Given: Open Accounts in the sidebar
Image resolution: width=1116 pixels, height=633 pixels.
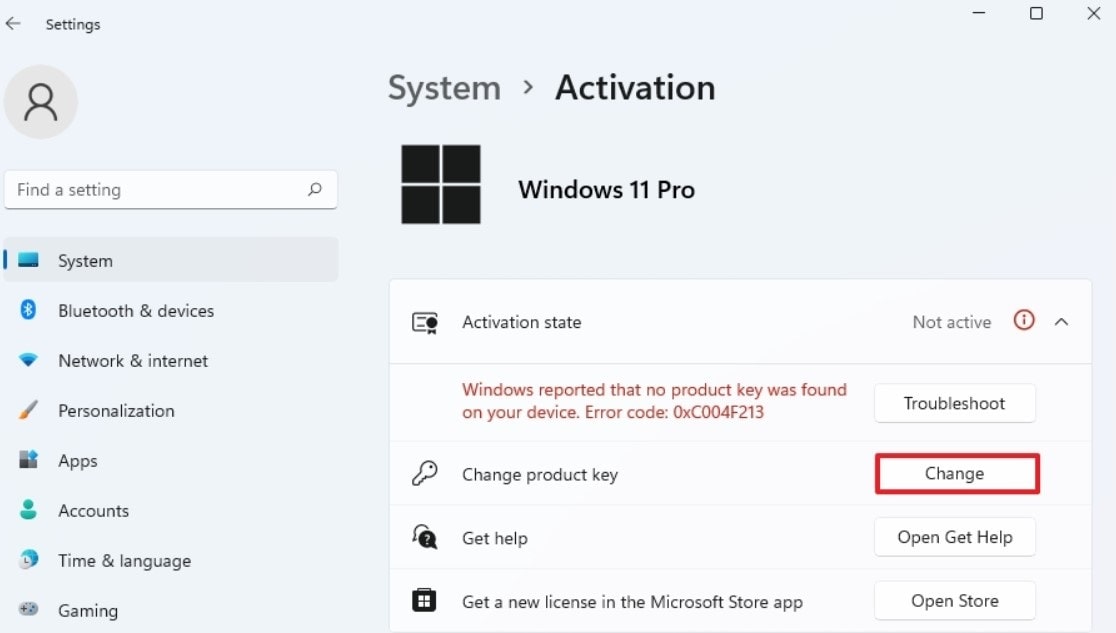Looking at the screenshot, I should point(93,511).
